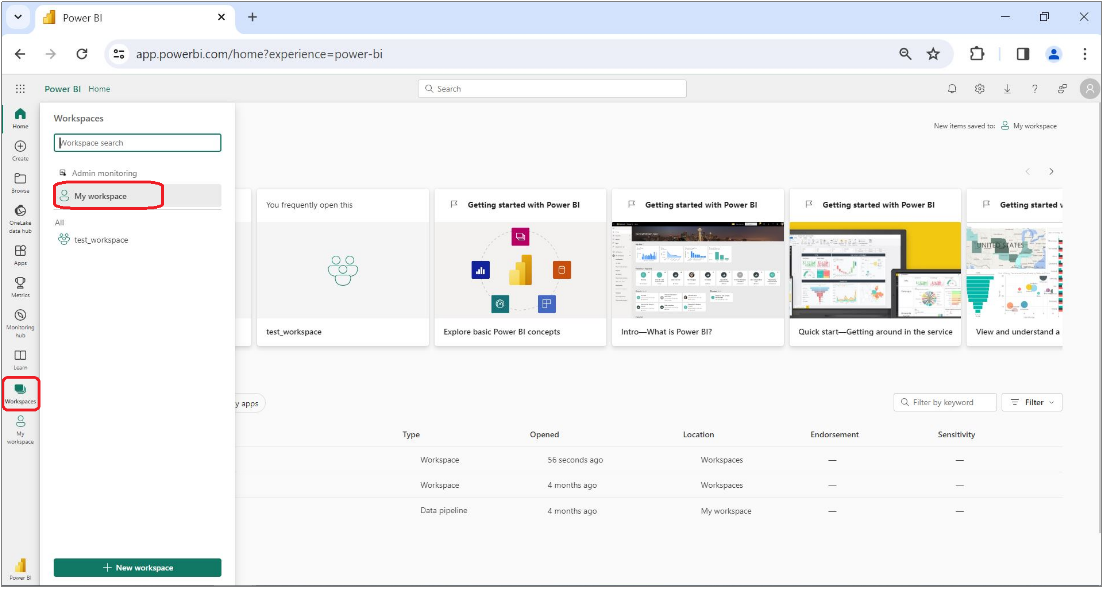This screenshot has width=1105, height=590.
Task: Click the Sensitivity column header
Action: (x=956, y=434)
